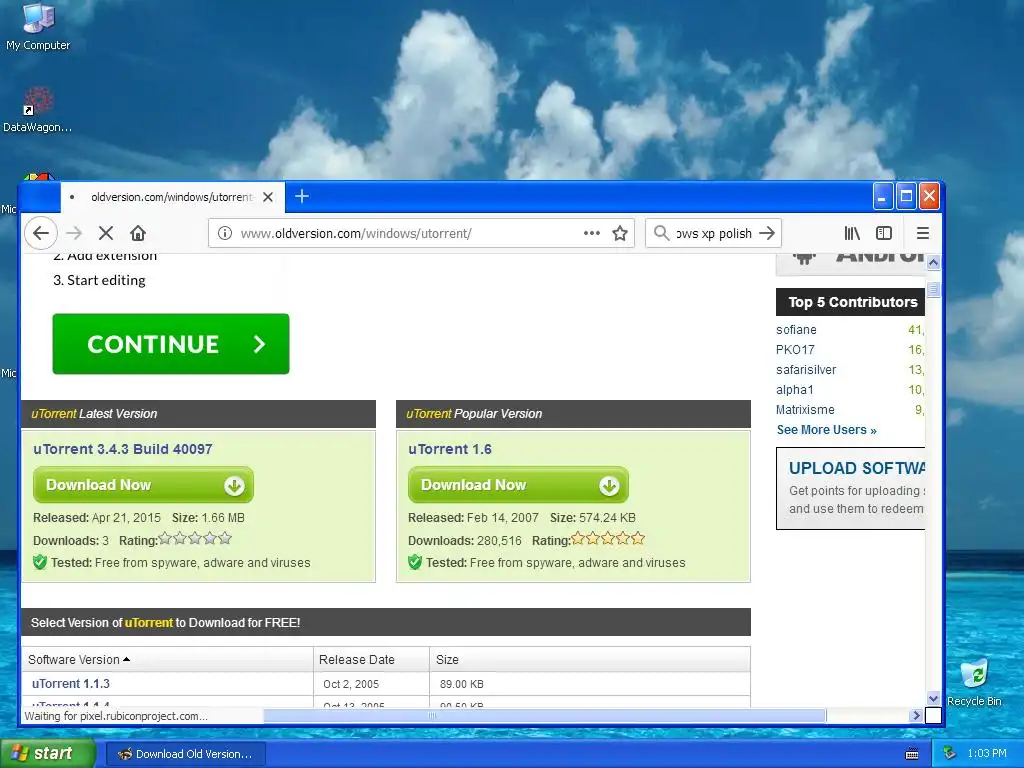The image size is (1024, 768).
Task: Select the oldversion.com/windows/utorrent tab
Action: 172,197
